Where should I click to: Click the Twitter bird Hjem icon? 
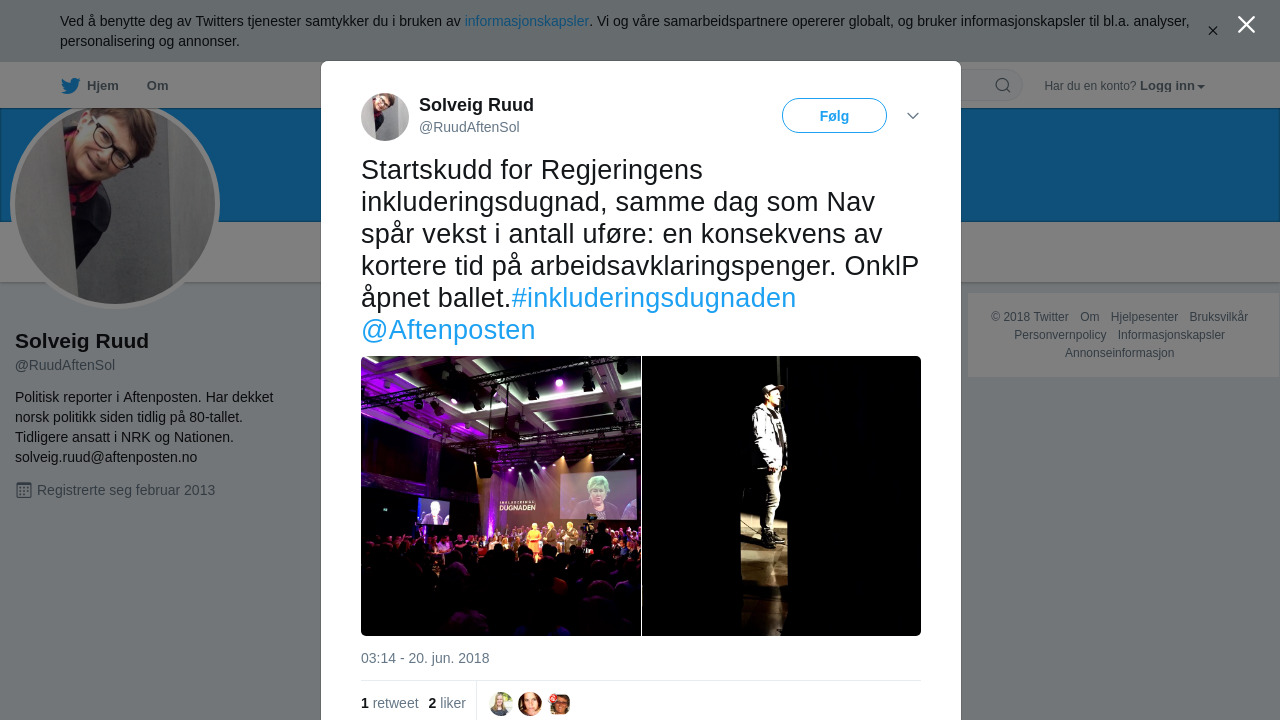click(70, 86)
